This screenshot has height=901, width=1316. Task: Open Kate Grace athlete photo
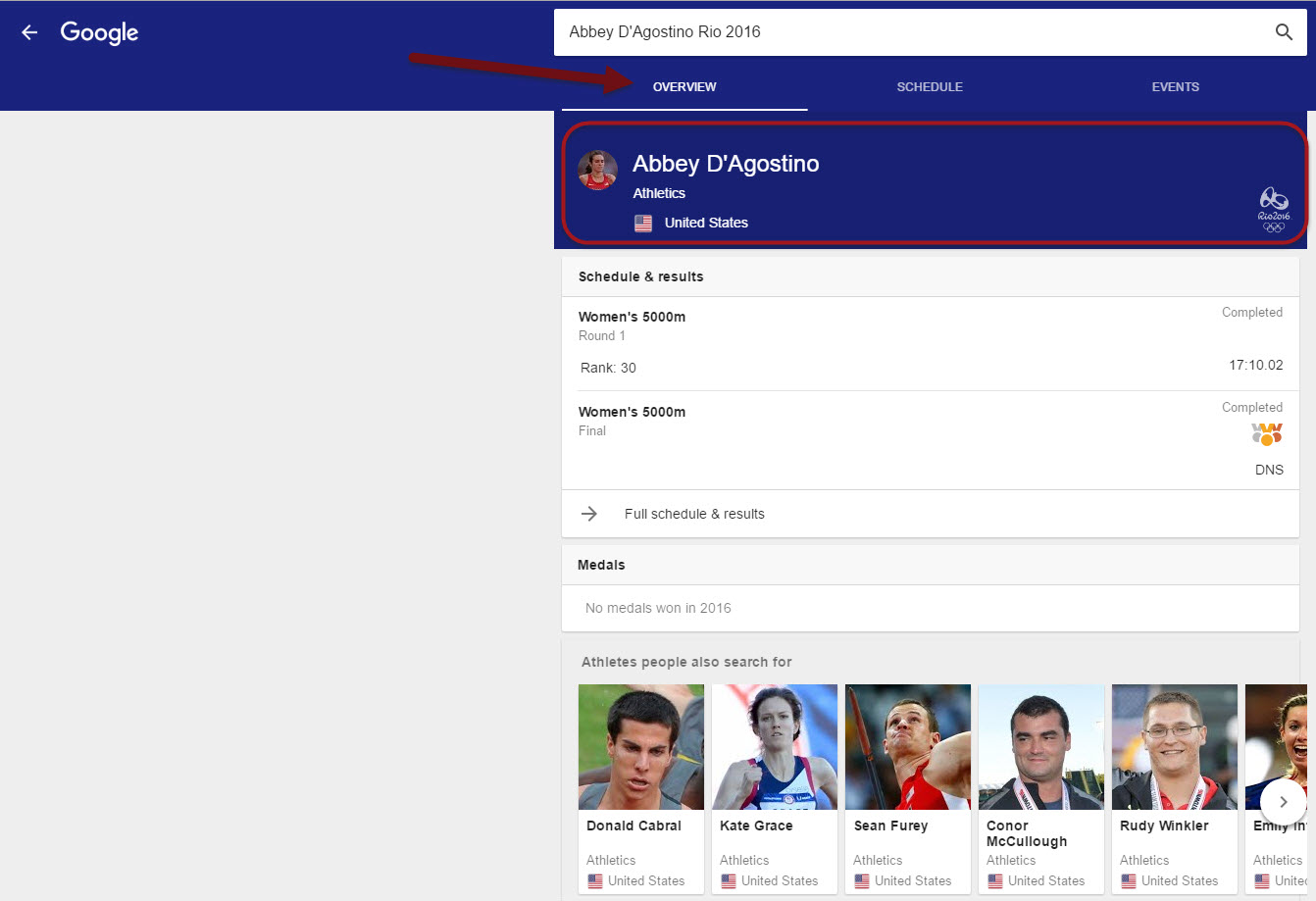click(x=775, y=747)
